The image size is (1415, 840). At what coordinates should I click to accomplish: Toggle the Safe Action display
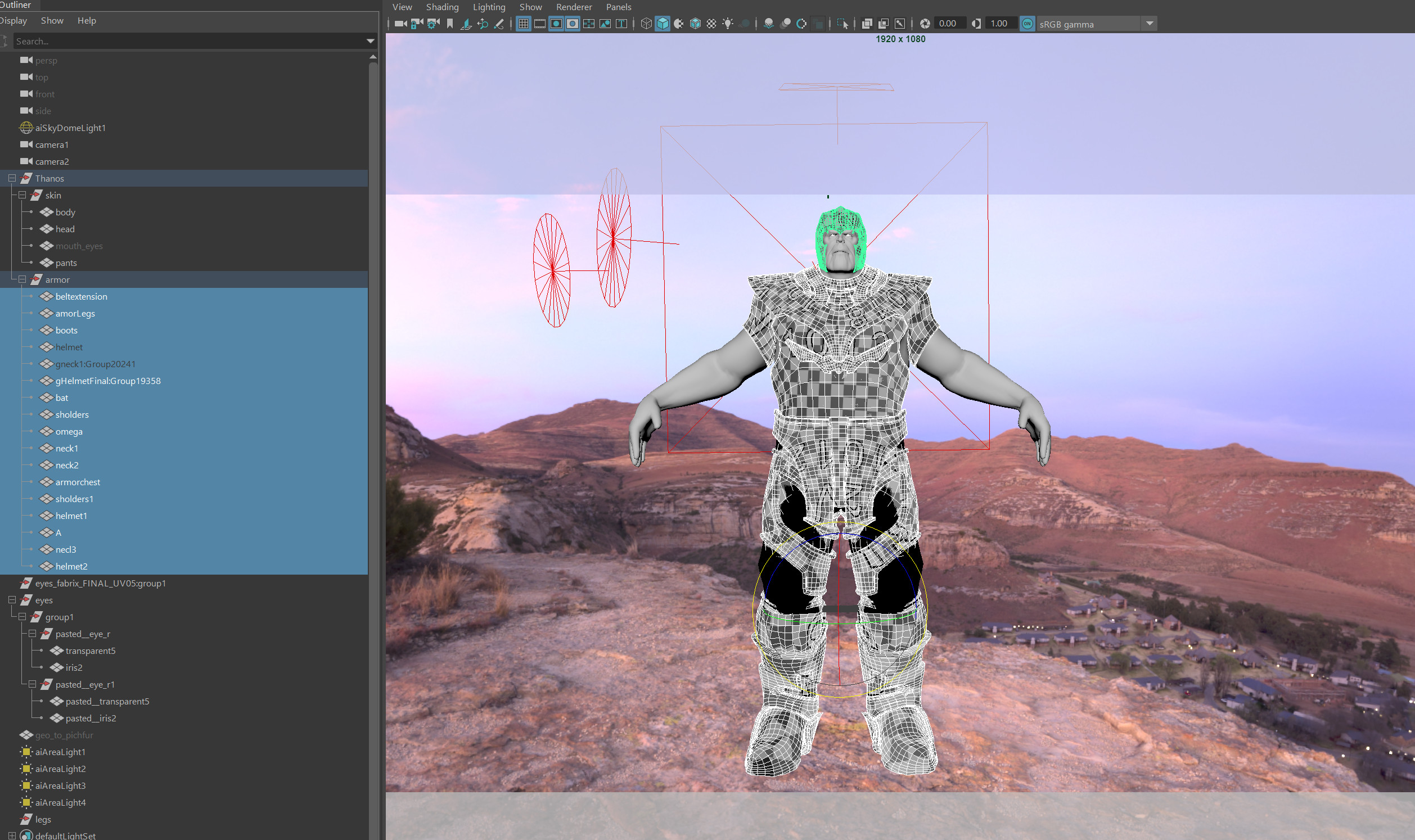click(605, 24)
